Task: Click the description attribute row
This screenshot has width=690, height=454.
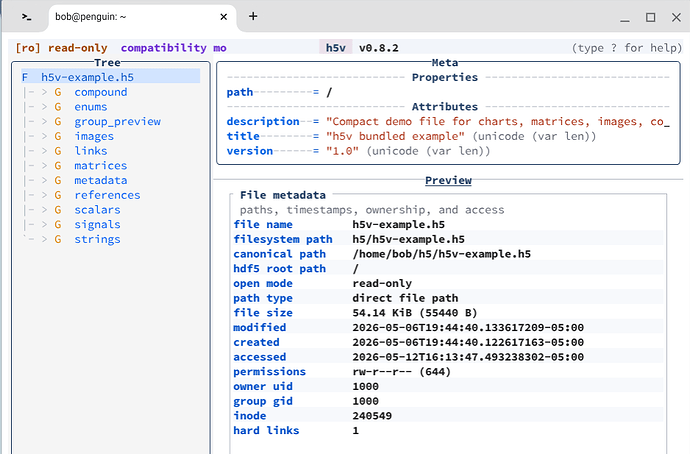Action: point(448,121)
